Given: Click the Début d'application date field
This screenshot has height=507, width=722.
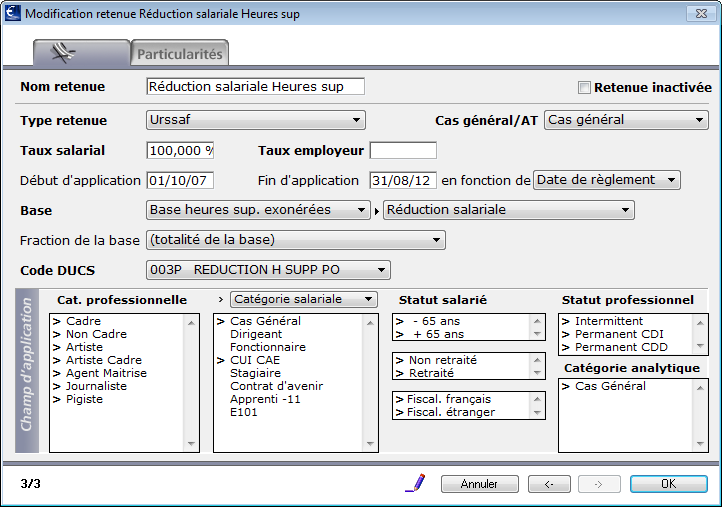Looking at the screenshot, I should (x=180, y=181).
